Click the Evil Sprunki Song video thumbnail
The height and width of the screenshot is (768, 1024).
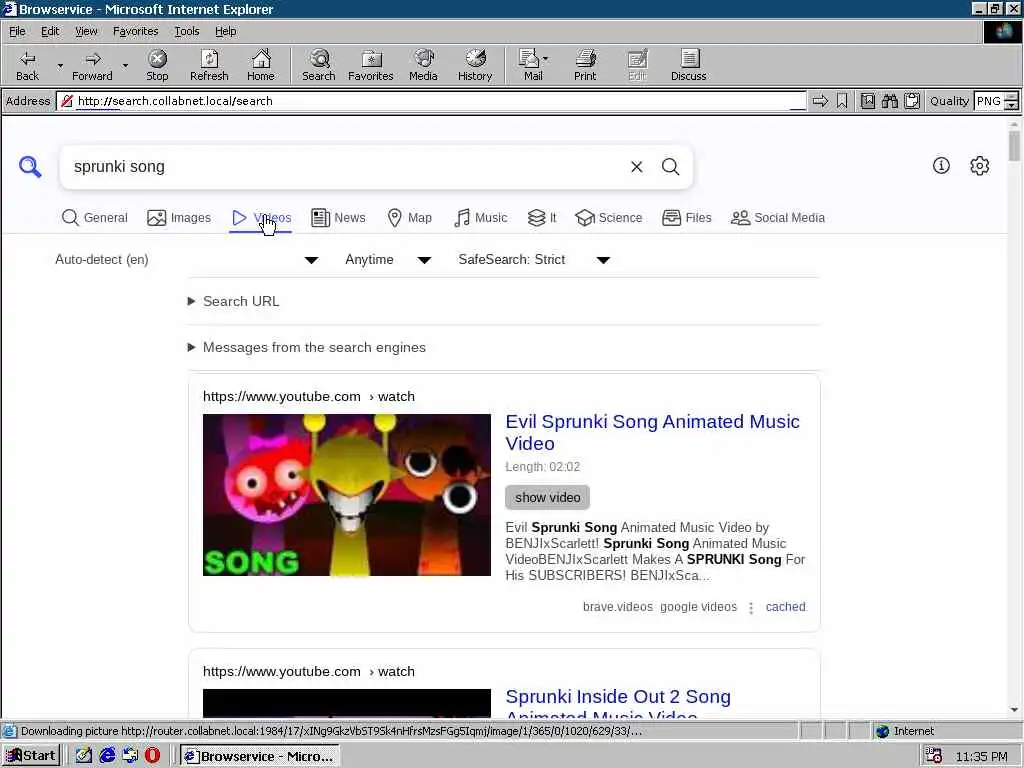[347, 495]
